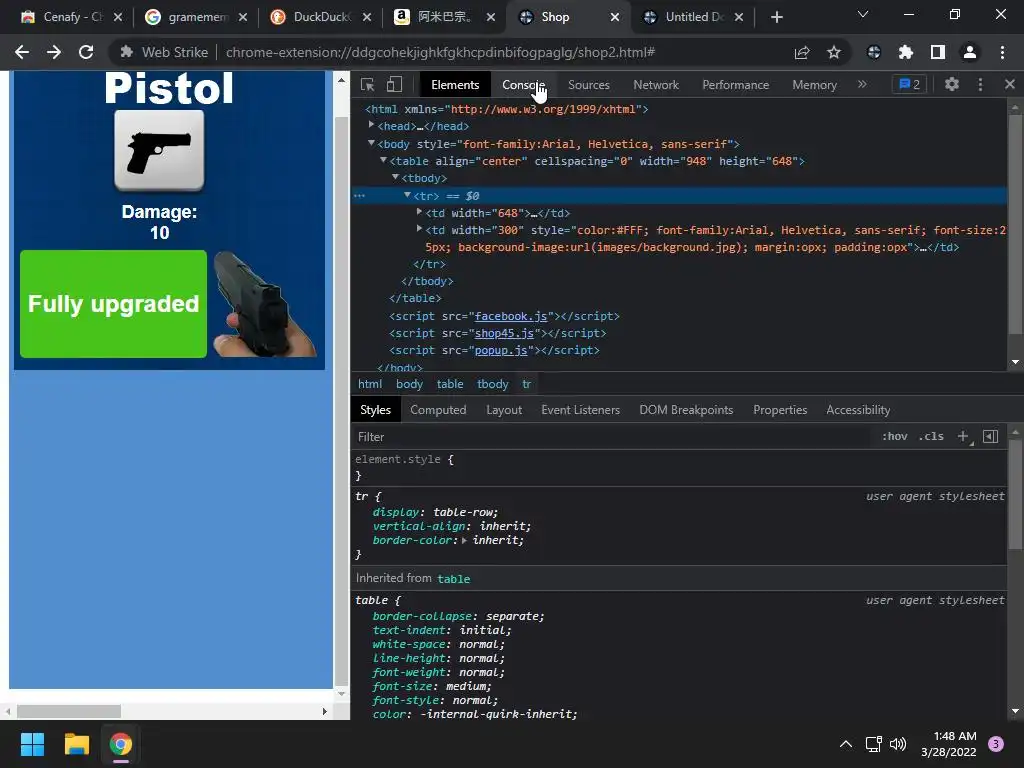Toggle the device toolbar icon
This screenshot has width=1024, height=768.
tap(394, 84)
